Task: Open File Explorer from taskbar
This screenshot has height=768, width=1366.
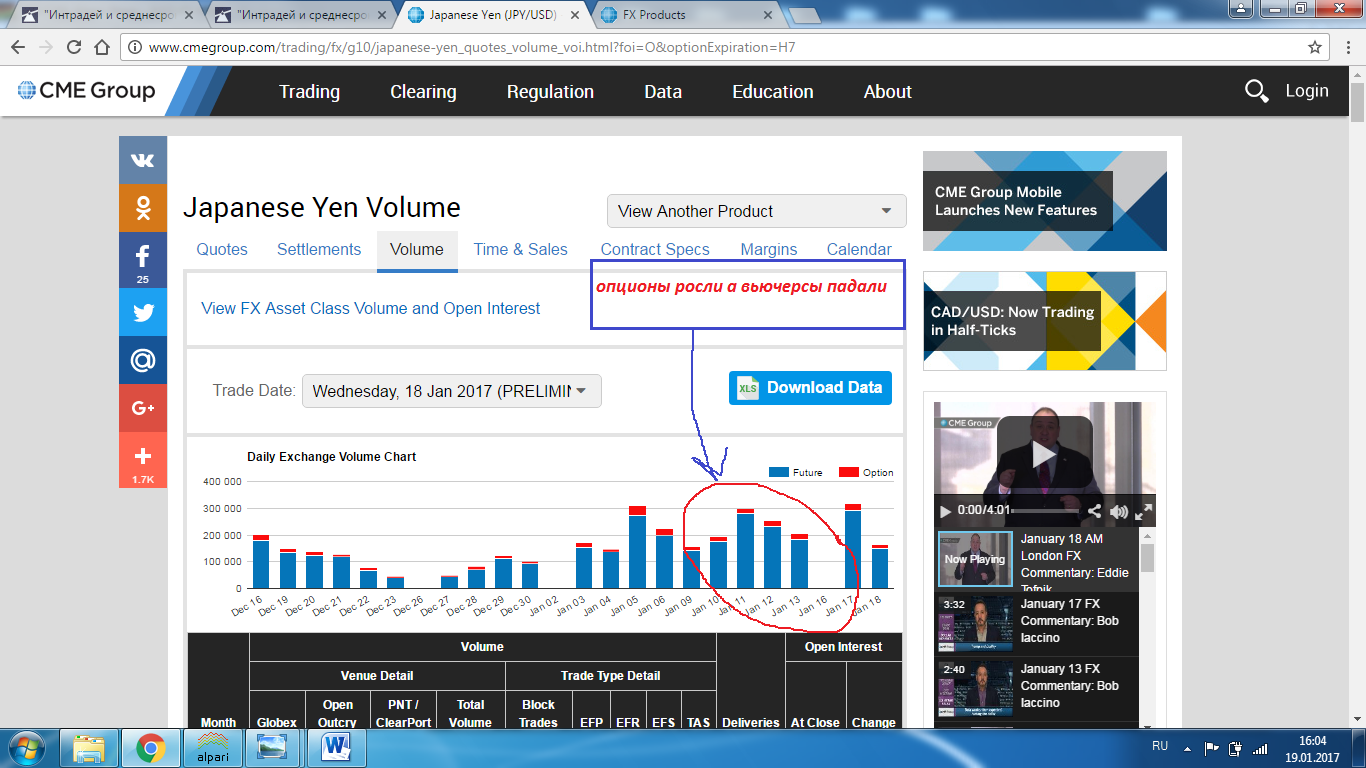Action: pos(90,746)
